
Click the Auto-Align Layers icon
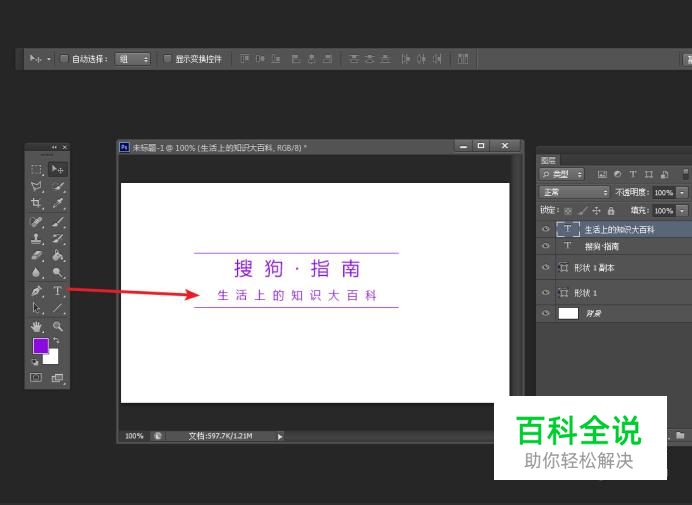463,59
